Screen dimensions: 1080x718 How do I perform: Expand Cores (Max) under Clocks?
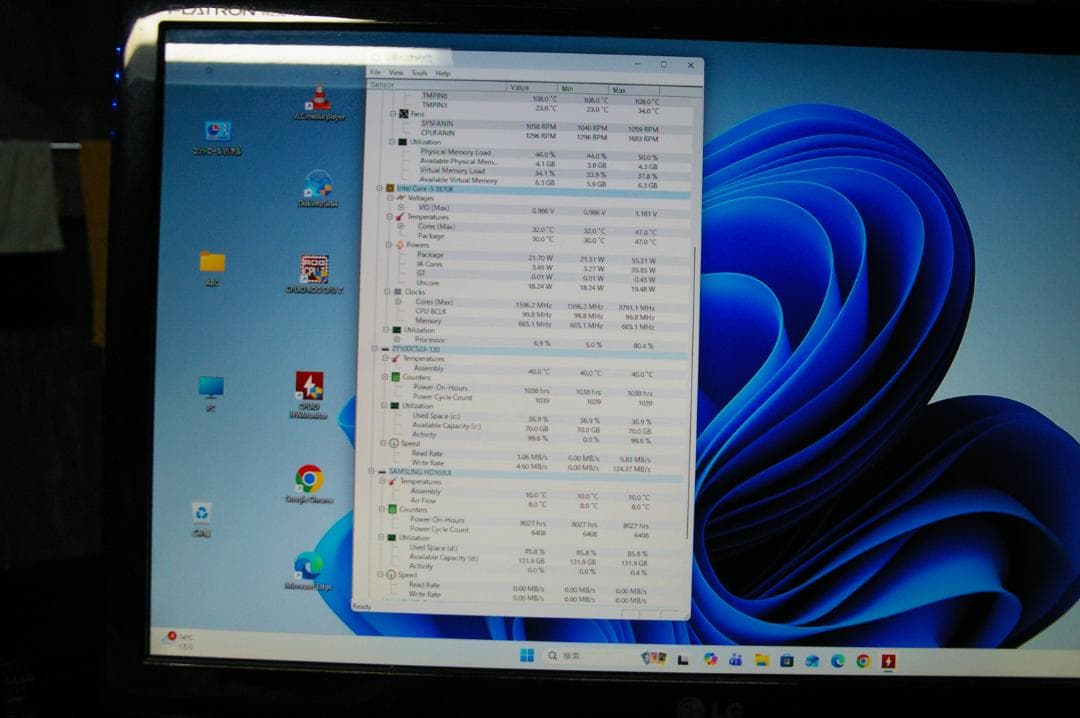(398, 302)
